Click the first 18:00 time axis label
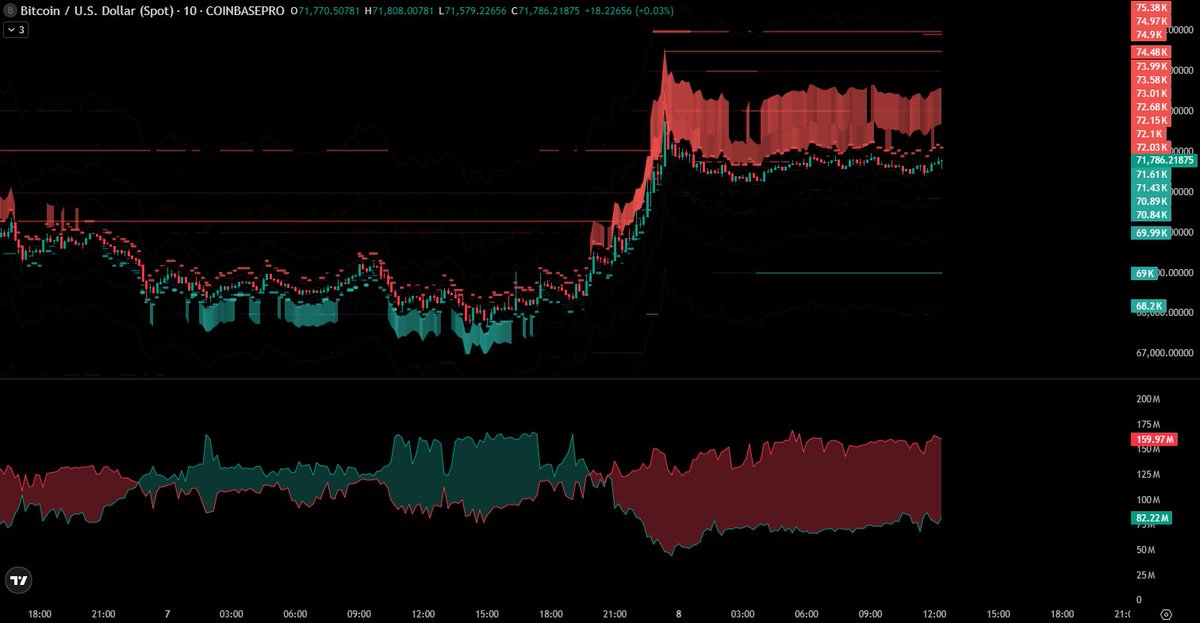 (39, 614)
